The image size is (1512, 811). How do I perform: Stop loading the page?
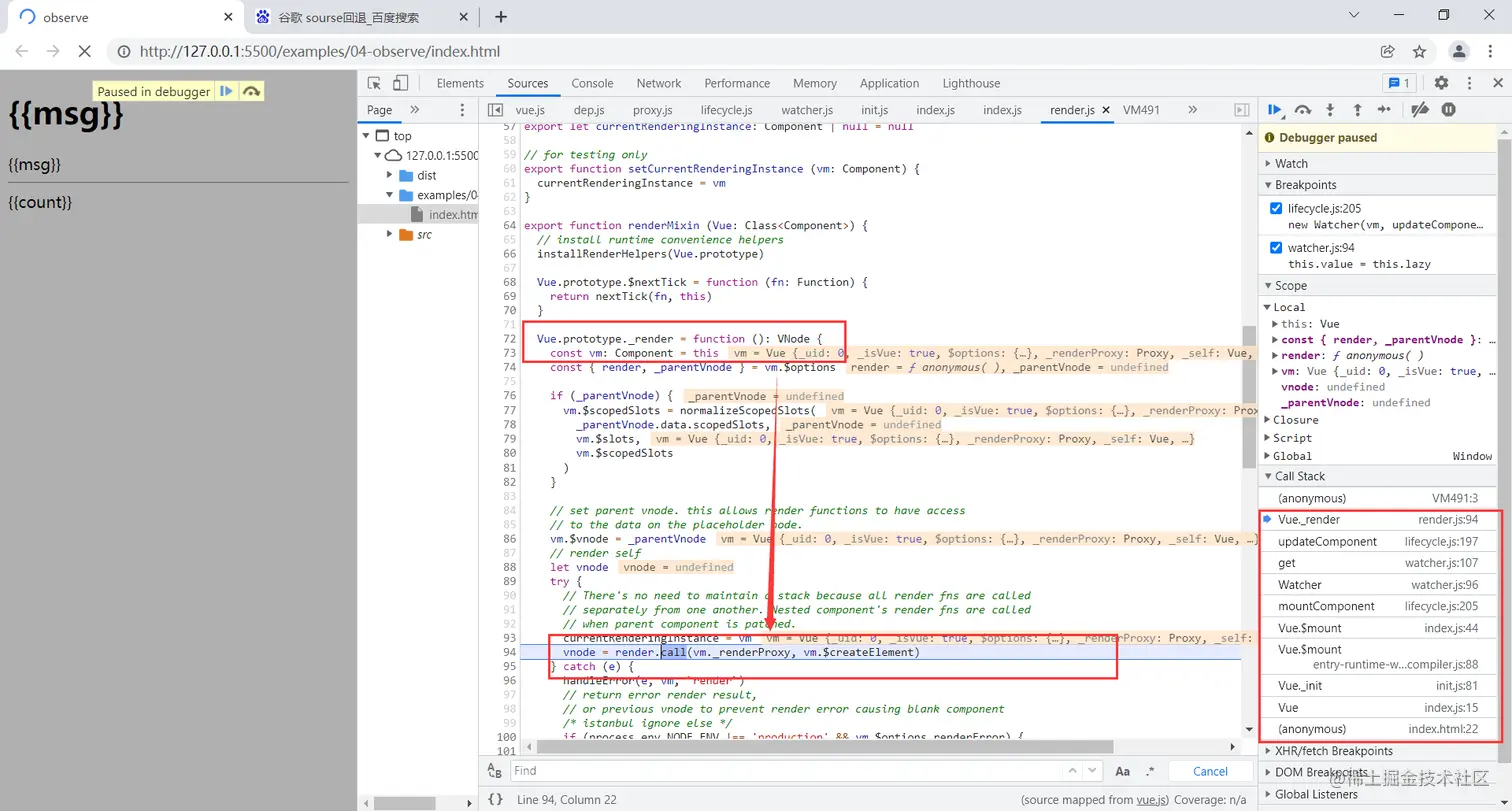coord(84,51)
